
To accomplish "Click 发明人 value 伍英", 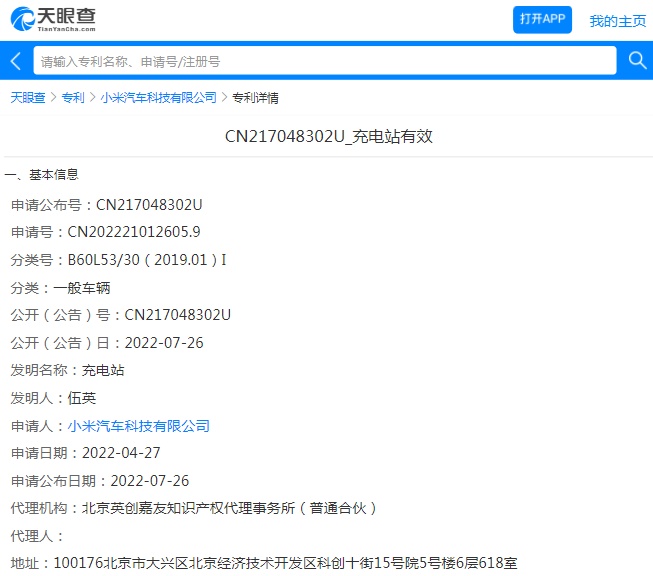I will (x=82, y=398).
